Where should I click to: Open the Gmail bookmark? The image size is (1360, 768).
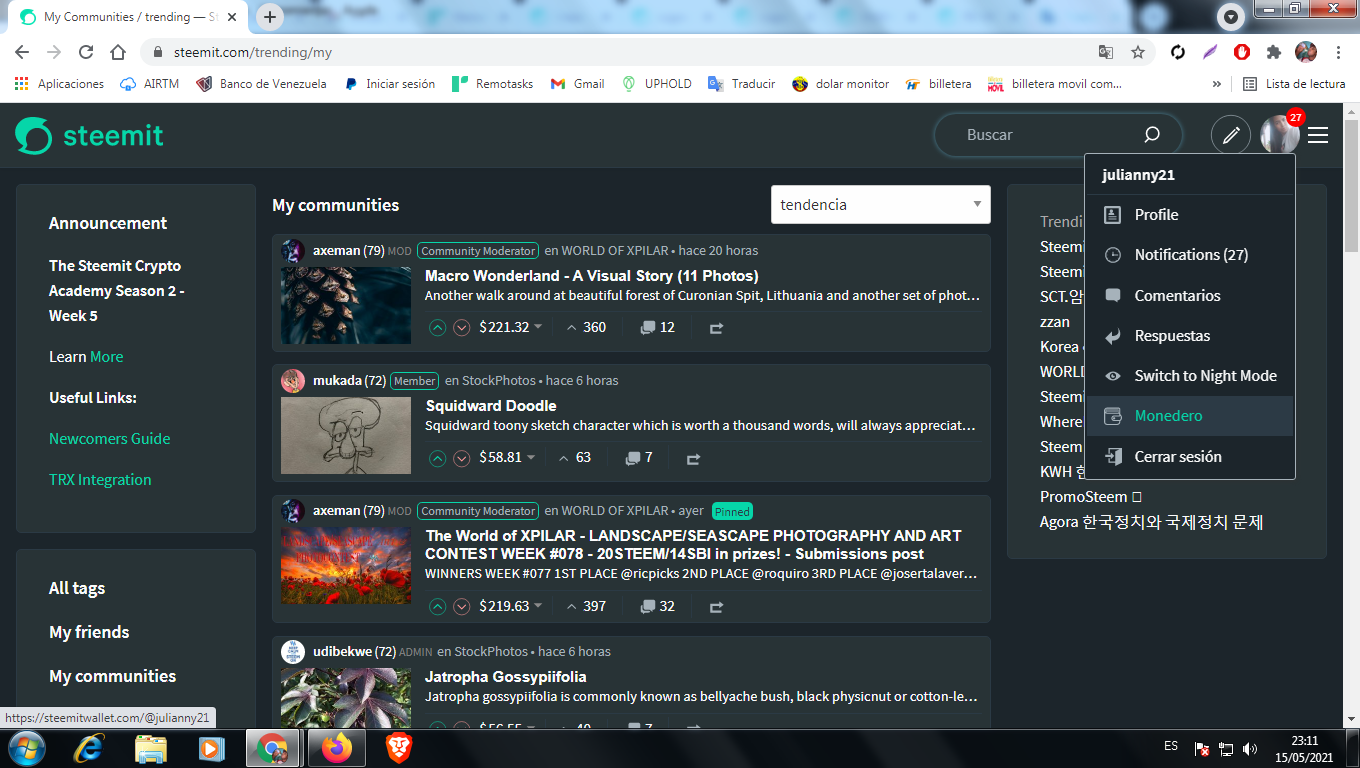(577, 84)
